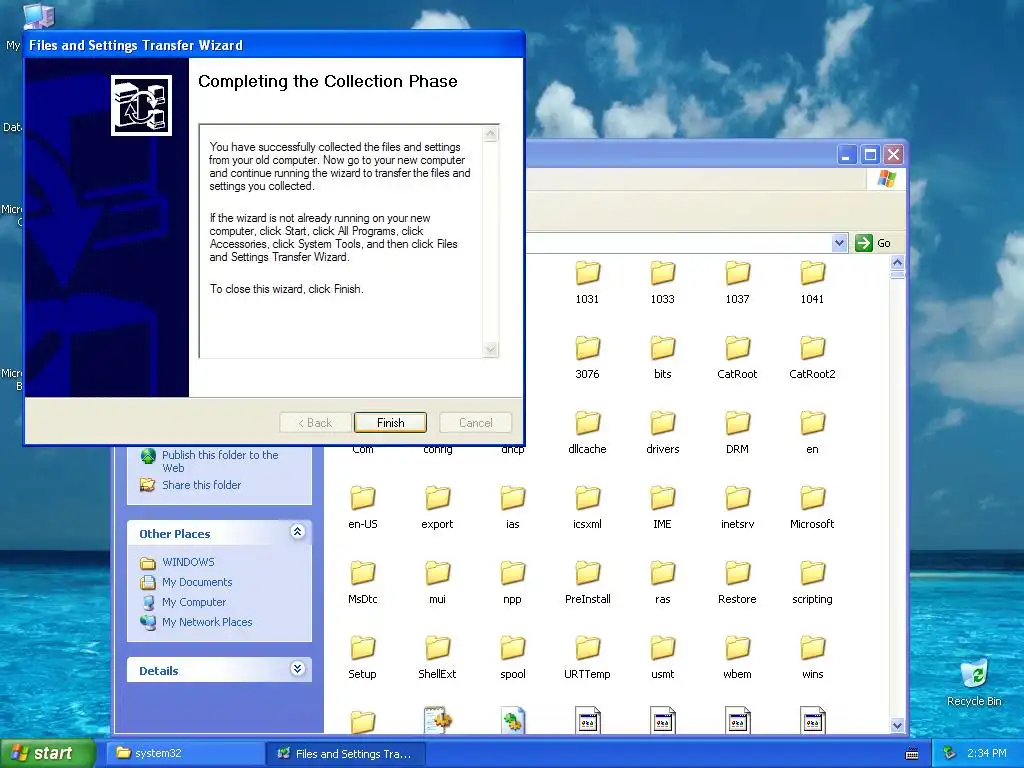Select the 1033 folder icon
The width and height of the screenshot is (1024, 768).
click(x=662, y=273)
